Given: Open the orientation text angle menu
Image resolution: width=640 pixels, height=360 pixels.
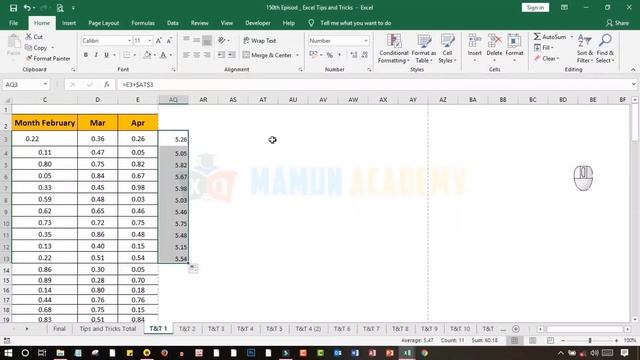Looking at the screenshot, I should (x=223, y=40).
